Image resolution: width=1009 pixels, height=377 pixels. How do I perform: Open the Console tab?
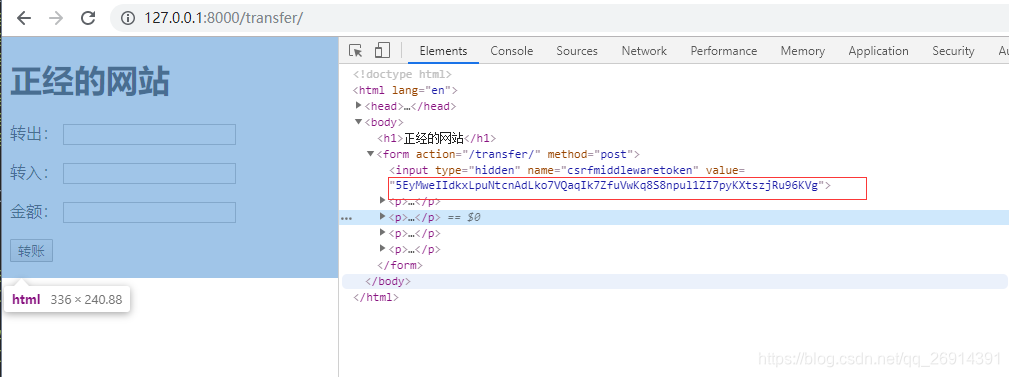[512, 51]
